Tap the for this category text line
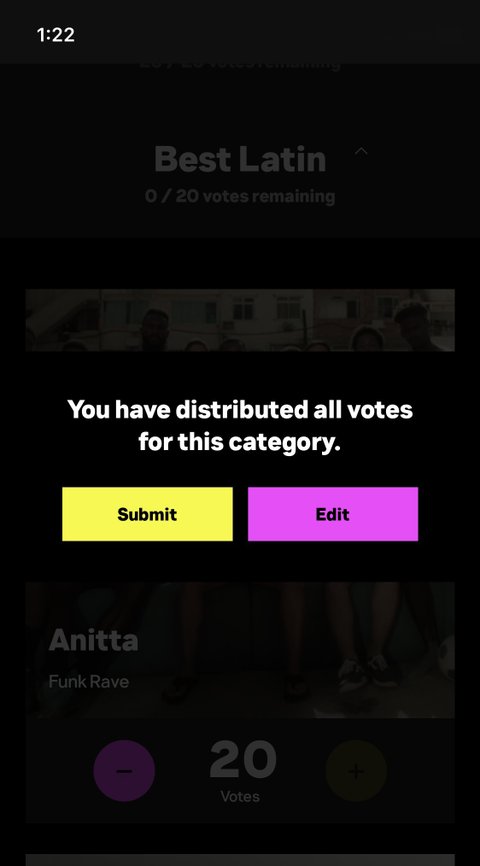Screen dimensions: 480x866 point(240,442)
